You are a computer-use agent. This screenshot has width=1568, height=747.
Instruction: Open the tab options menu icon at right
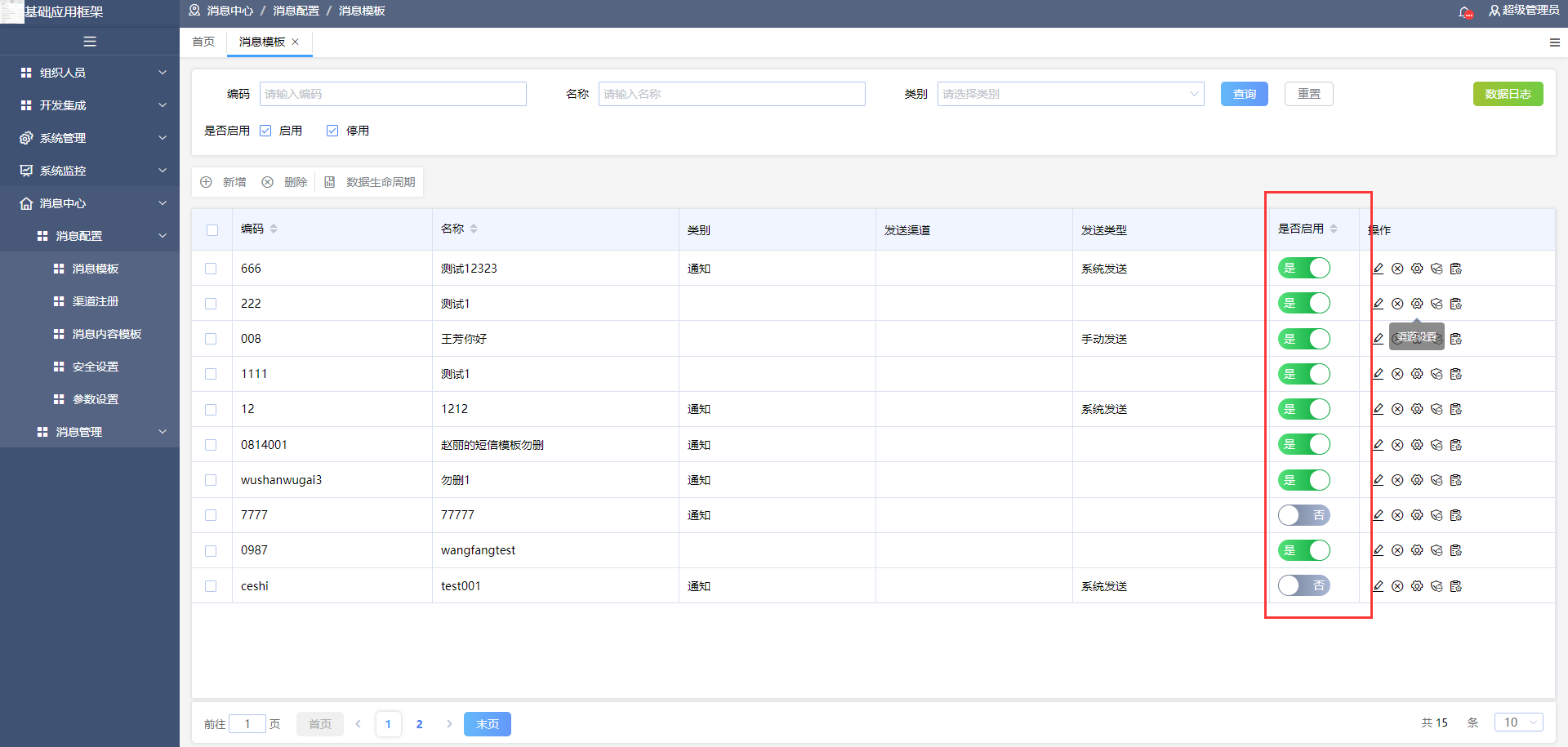tap(1555, 42)
